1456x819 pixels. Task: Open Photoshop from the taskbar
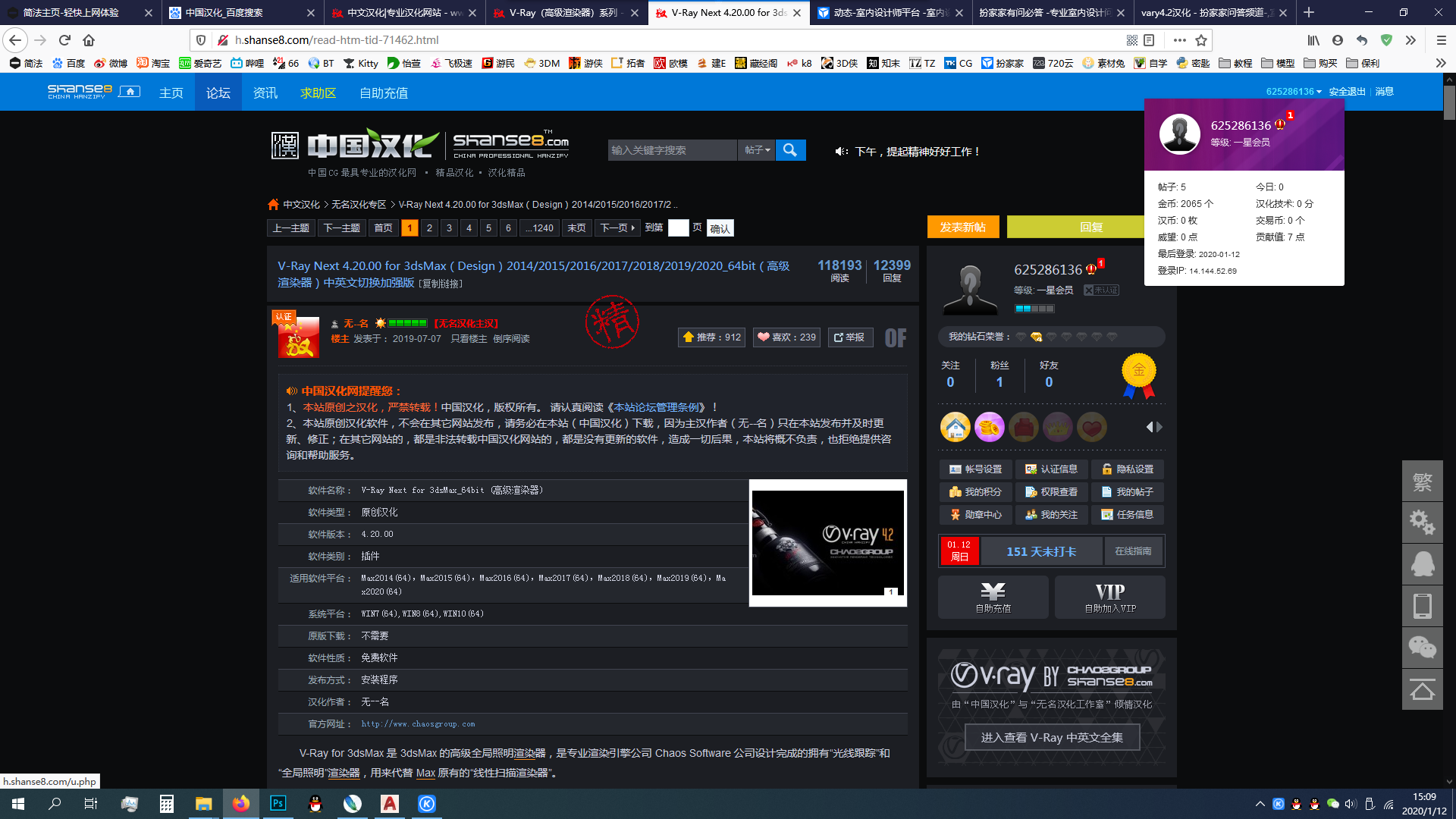click(x=278, y=804)
